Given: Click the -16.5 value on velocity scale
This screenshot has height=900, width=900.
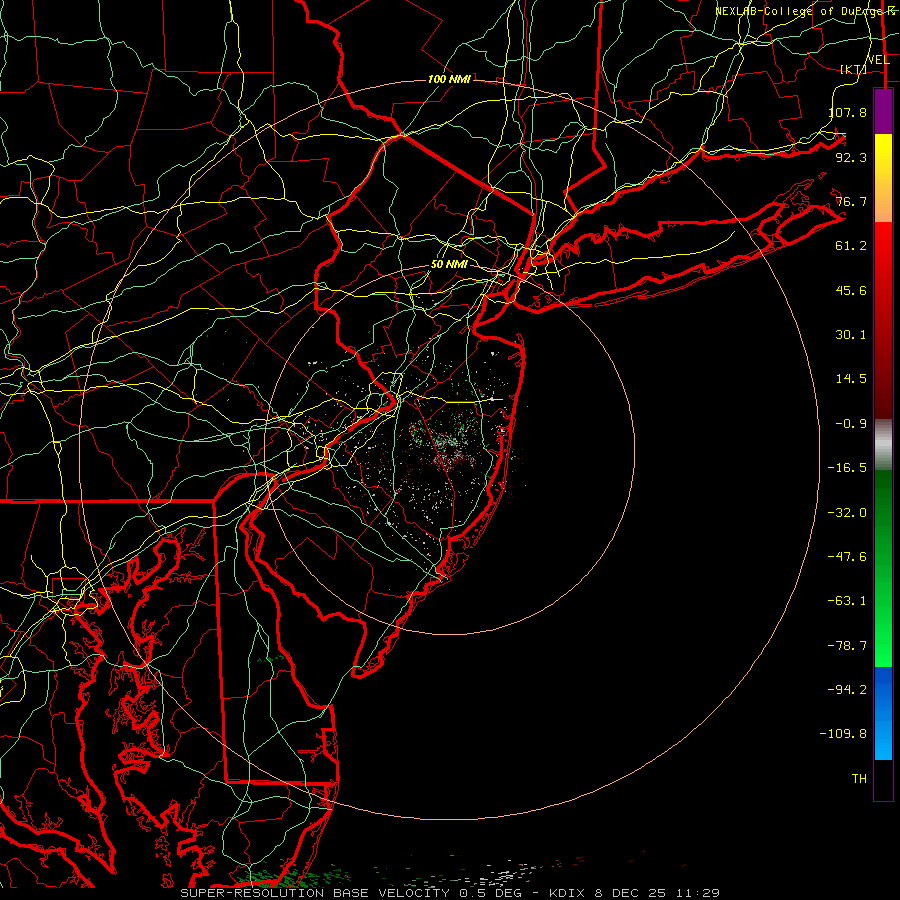Looking at the screenshot, I should (848, 468).
